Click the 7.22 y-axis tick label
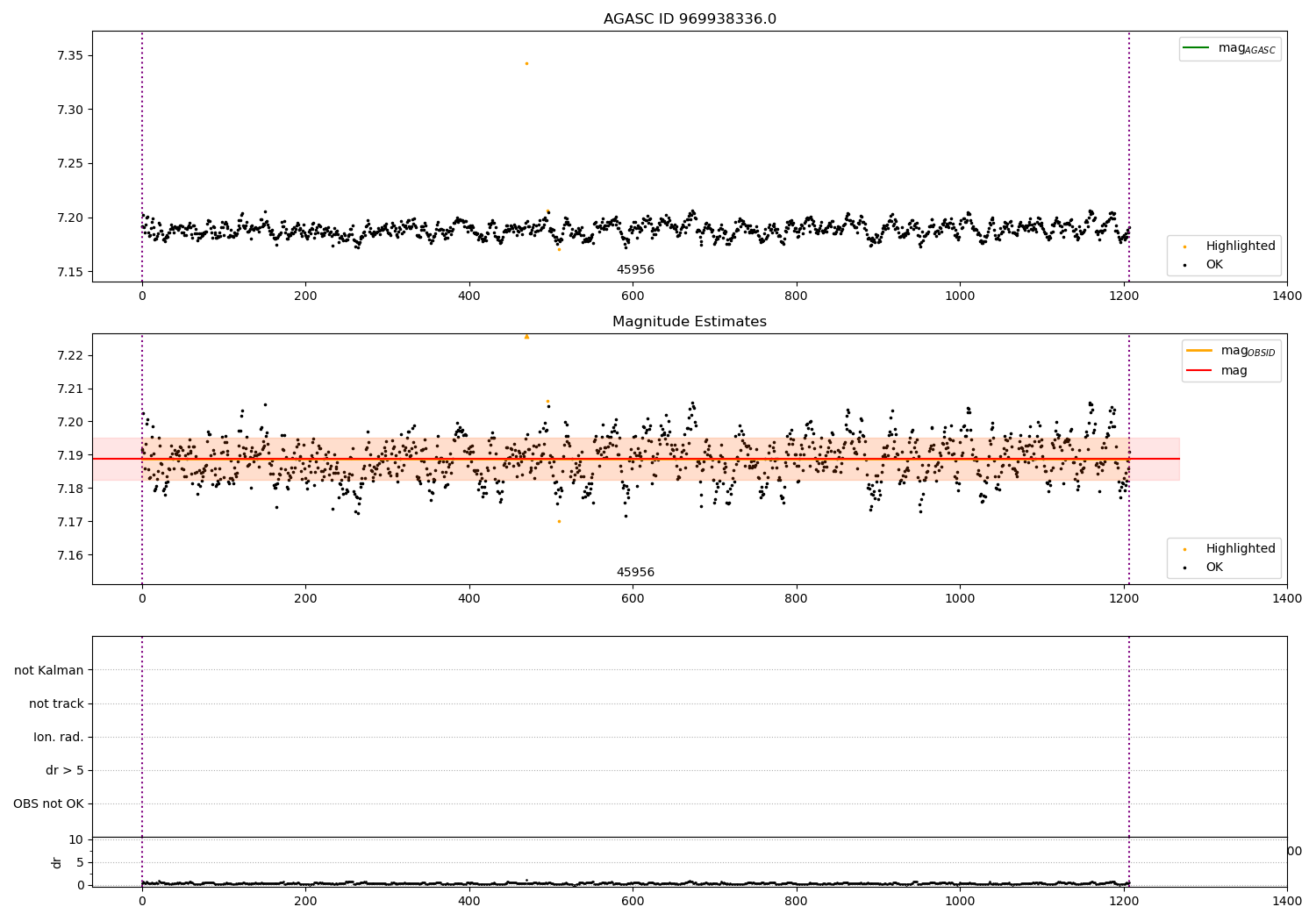 [70, 355]
